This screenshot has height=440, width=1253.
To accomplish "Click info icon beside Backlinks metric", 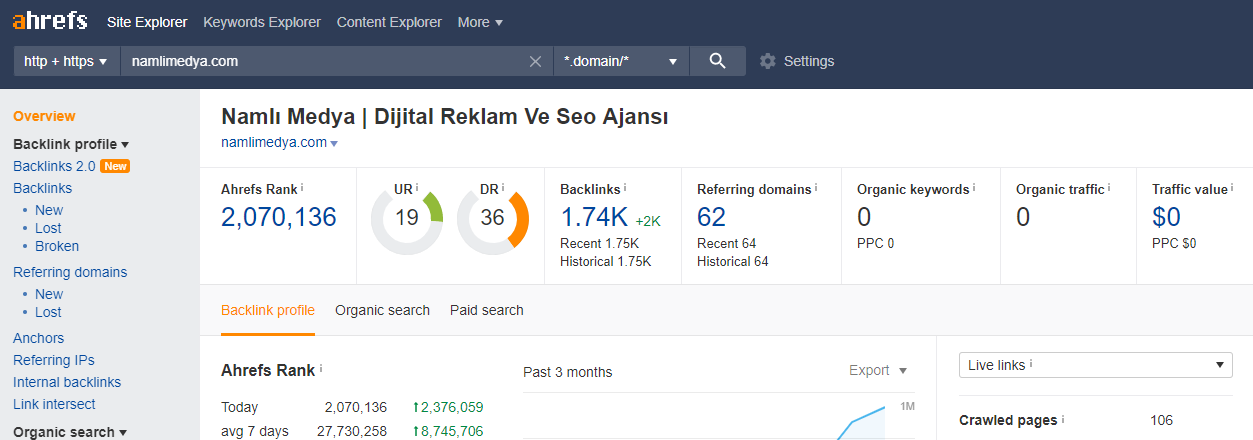I will [x=625, y=187].
